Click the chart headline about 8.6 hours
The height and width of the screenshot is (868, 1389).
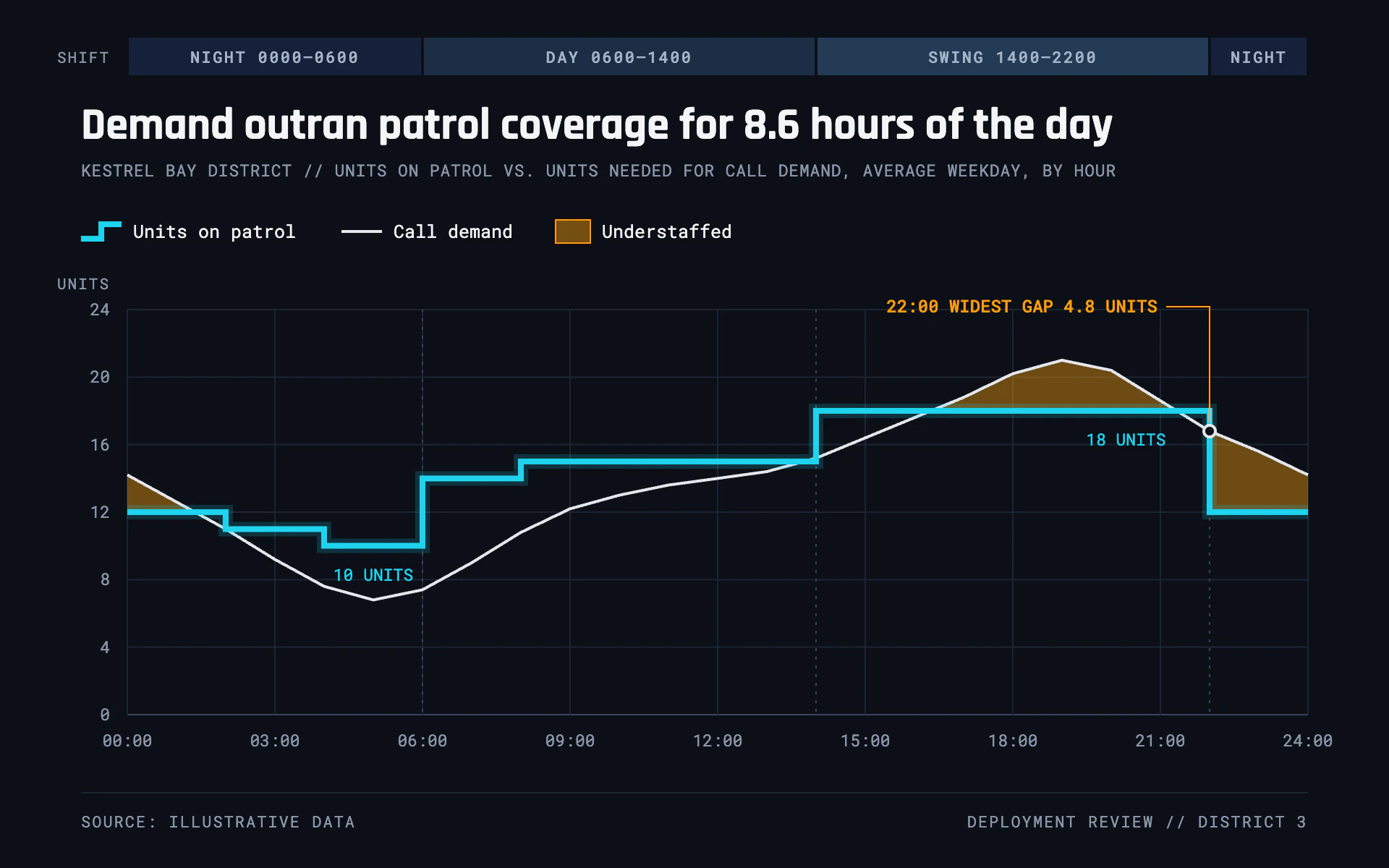pos(597,125)
